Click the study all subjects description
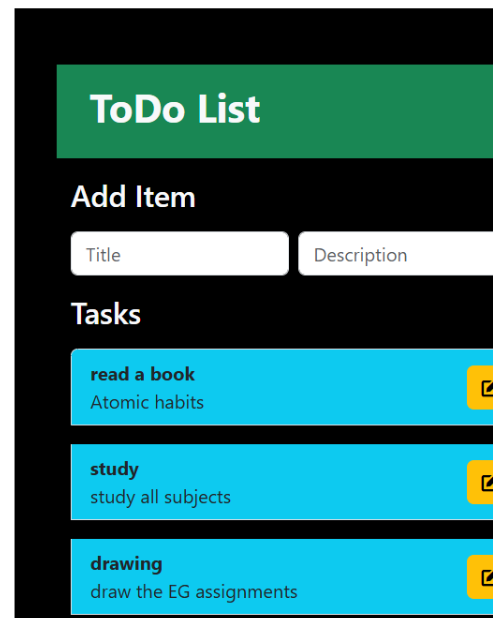 click(x=160, y=497)
